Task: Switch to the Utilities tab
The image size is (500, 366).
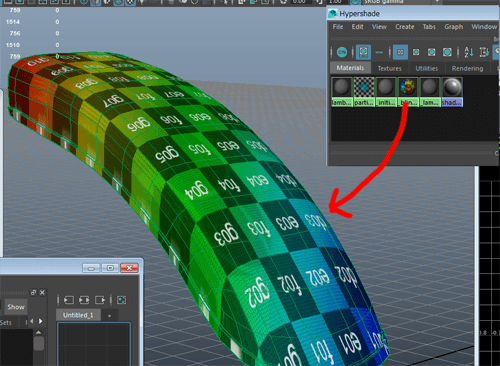Action: click(427, 68)
